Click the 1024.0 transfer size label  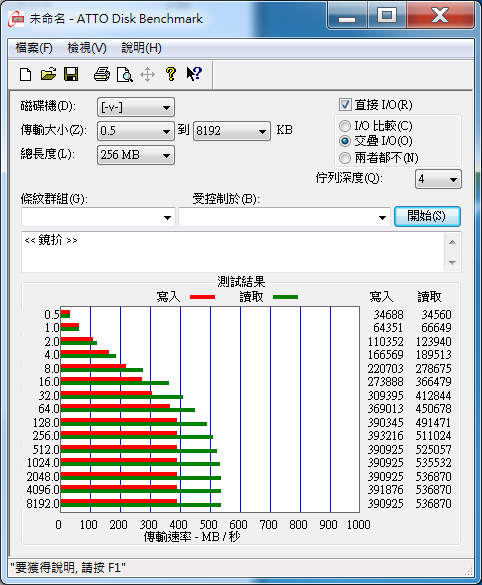pyautogui.click(x=43, y=463)
